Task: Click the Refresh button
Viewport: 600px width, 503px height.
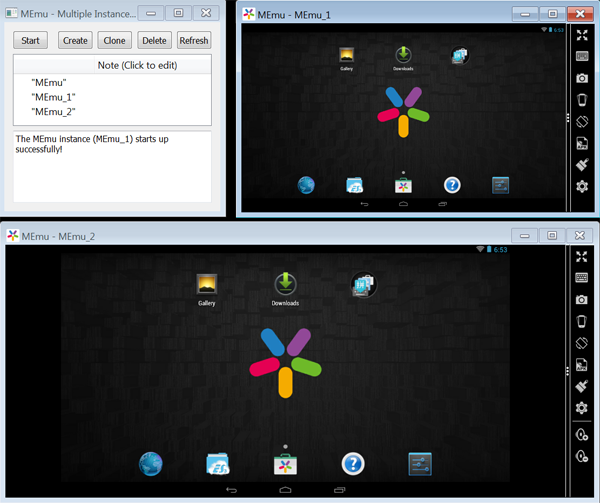Action: coord(194,40)
